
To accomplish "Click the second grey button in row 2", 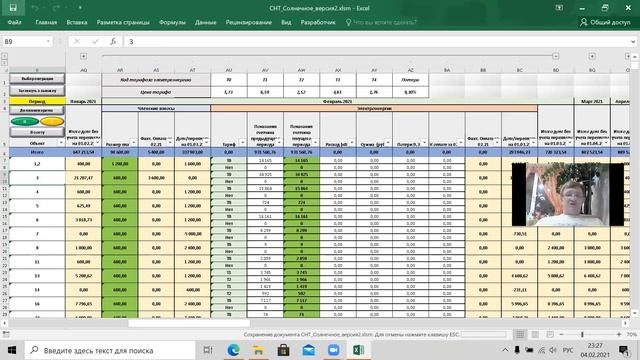I will pyautogui.click(x=37, y=91).
